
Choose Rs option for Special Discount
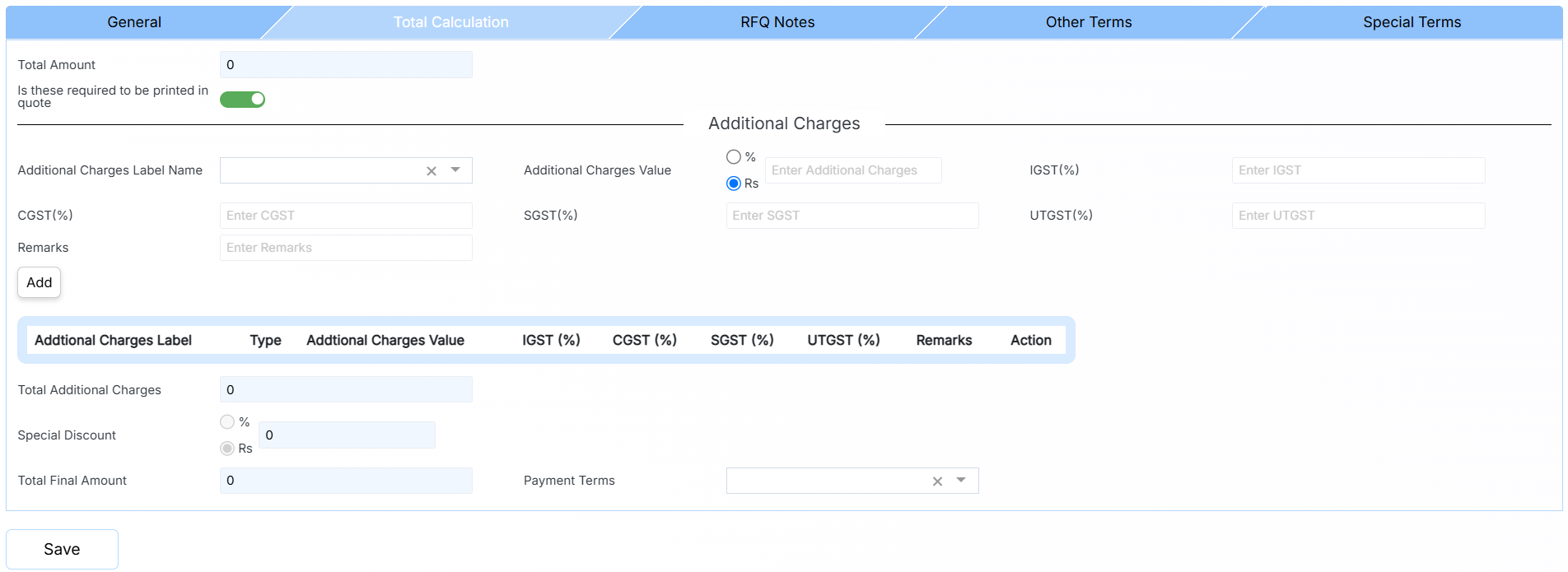tap(227, 449)
